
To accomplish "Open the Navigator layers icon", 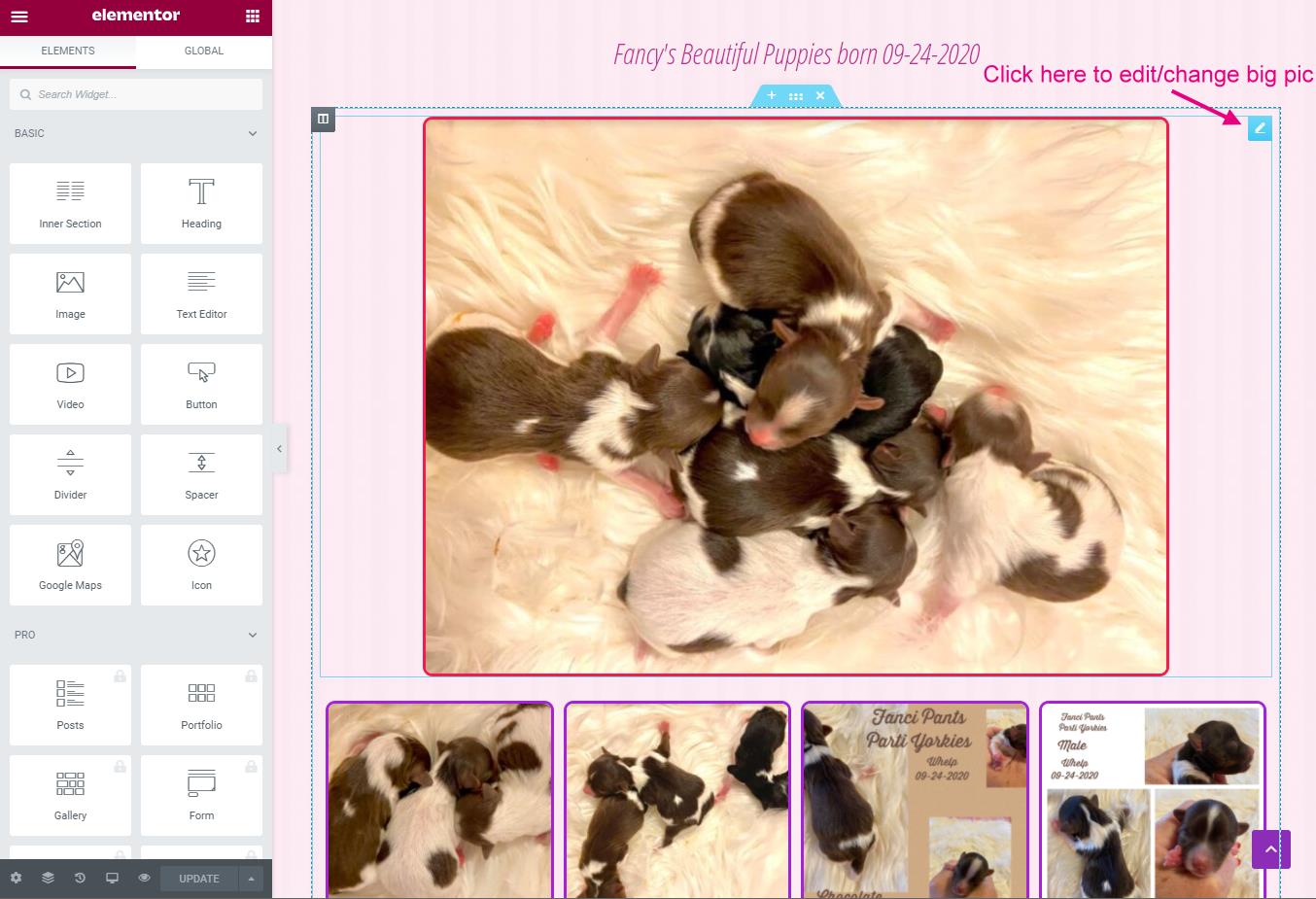I will click(48, 878).
